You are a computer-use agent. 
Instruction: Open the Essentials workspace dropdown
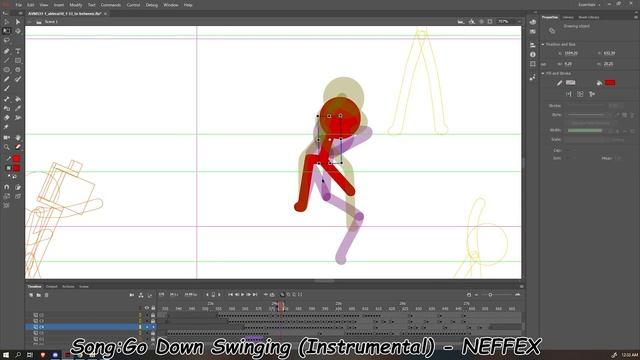(x=589, y=4)
